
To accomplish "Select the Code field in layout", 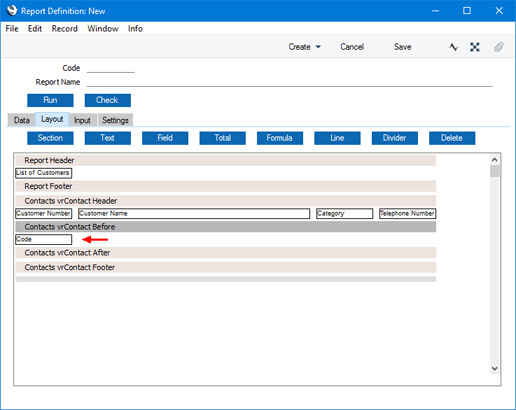I will pos(44,239).
